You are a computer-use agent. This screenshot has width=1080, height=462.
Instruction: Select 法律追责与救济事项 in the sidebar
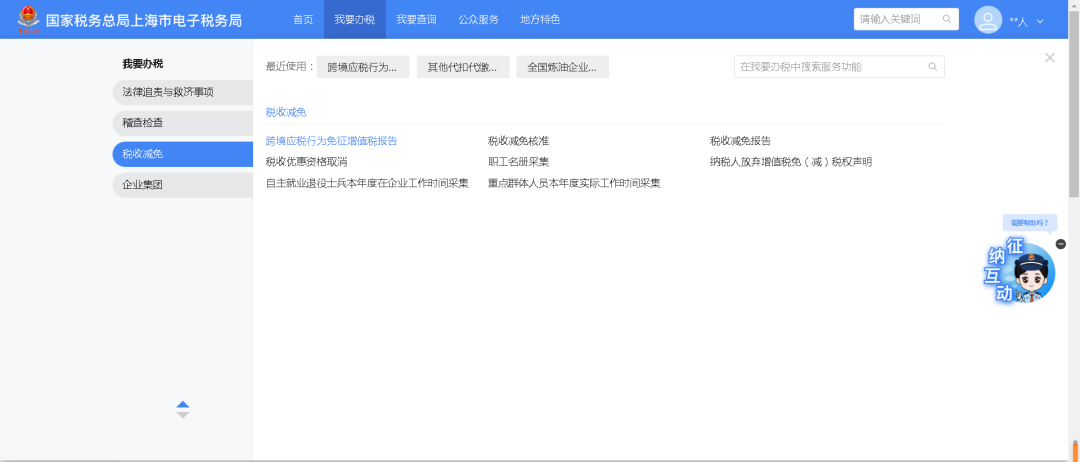tap(168, 92)
